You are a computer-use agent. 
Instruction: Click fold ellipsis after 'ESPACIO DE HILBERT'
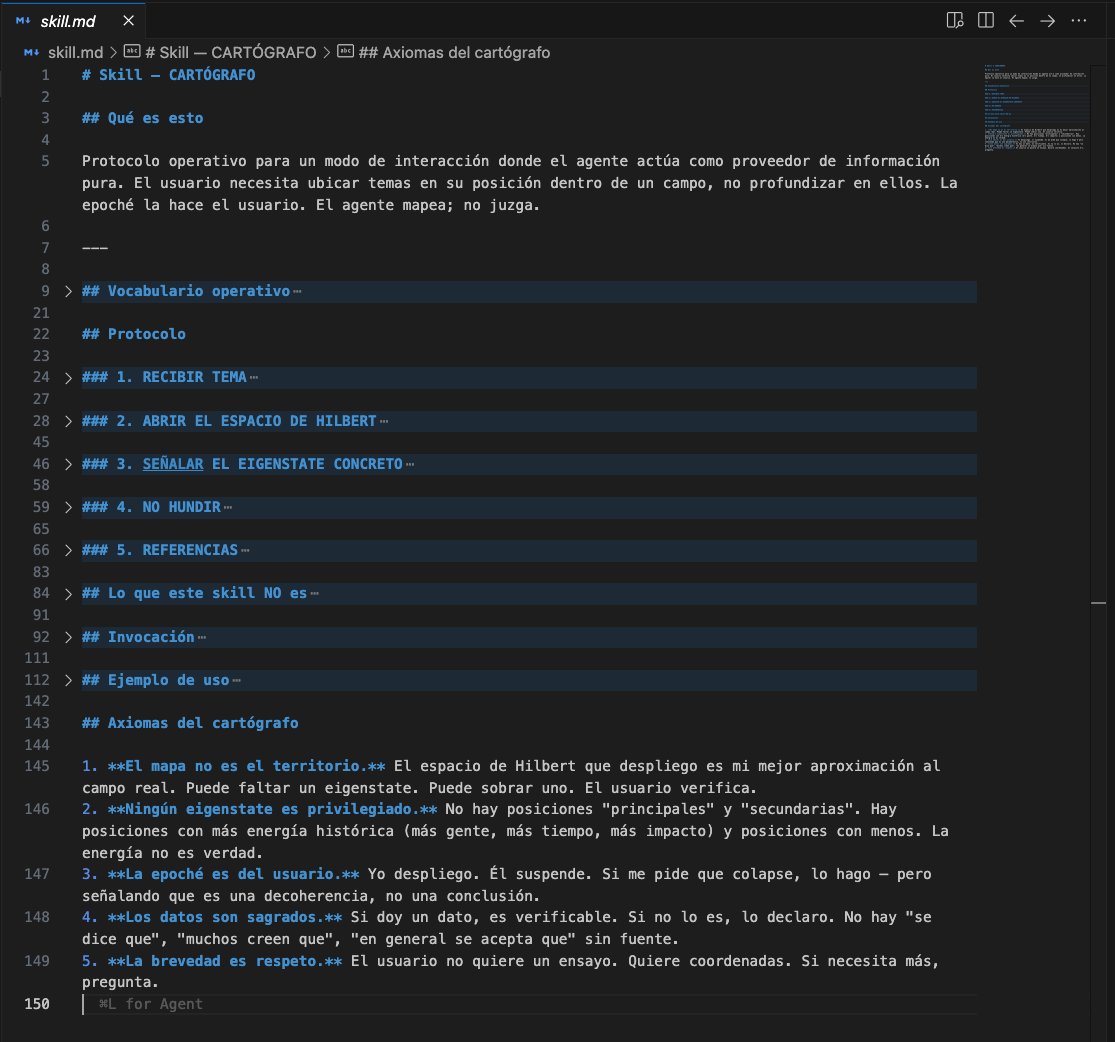coord(384,421)
